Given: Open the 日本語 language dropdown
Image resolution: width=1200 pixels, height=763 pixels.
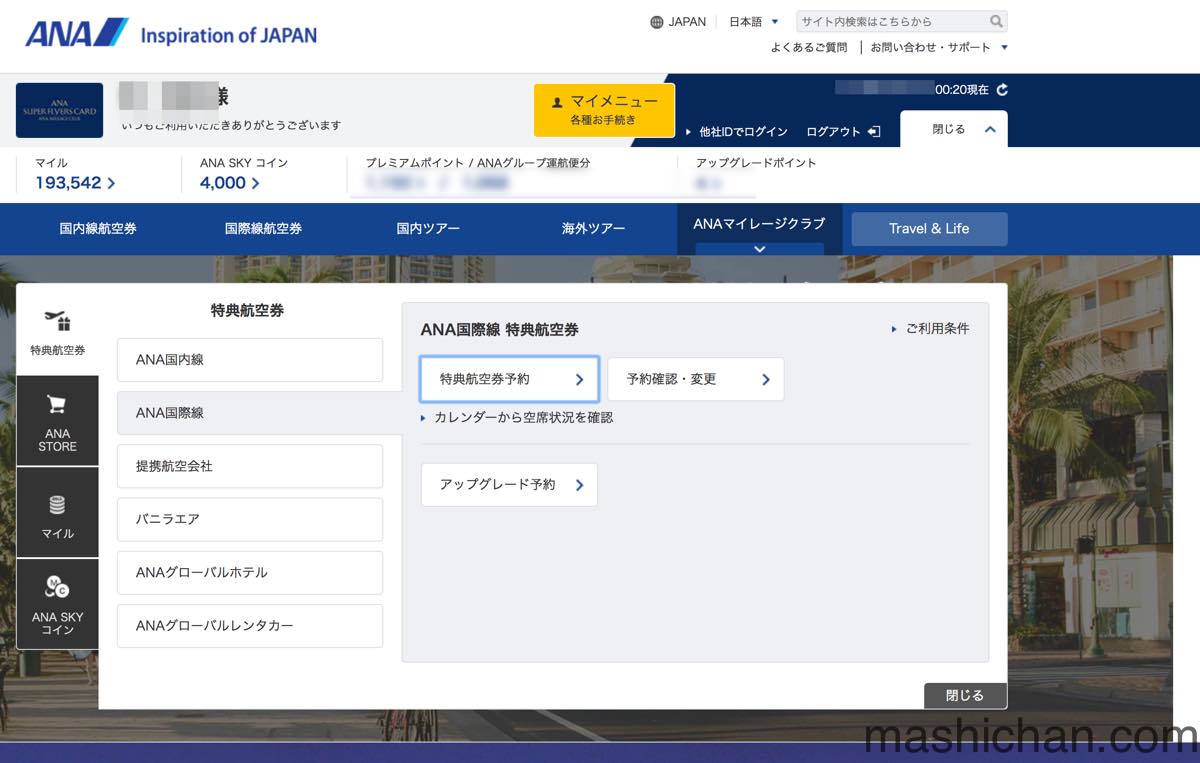Looking at the screenshot, I should coord(754,22).
